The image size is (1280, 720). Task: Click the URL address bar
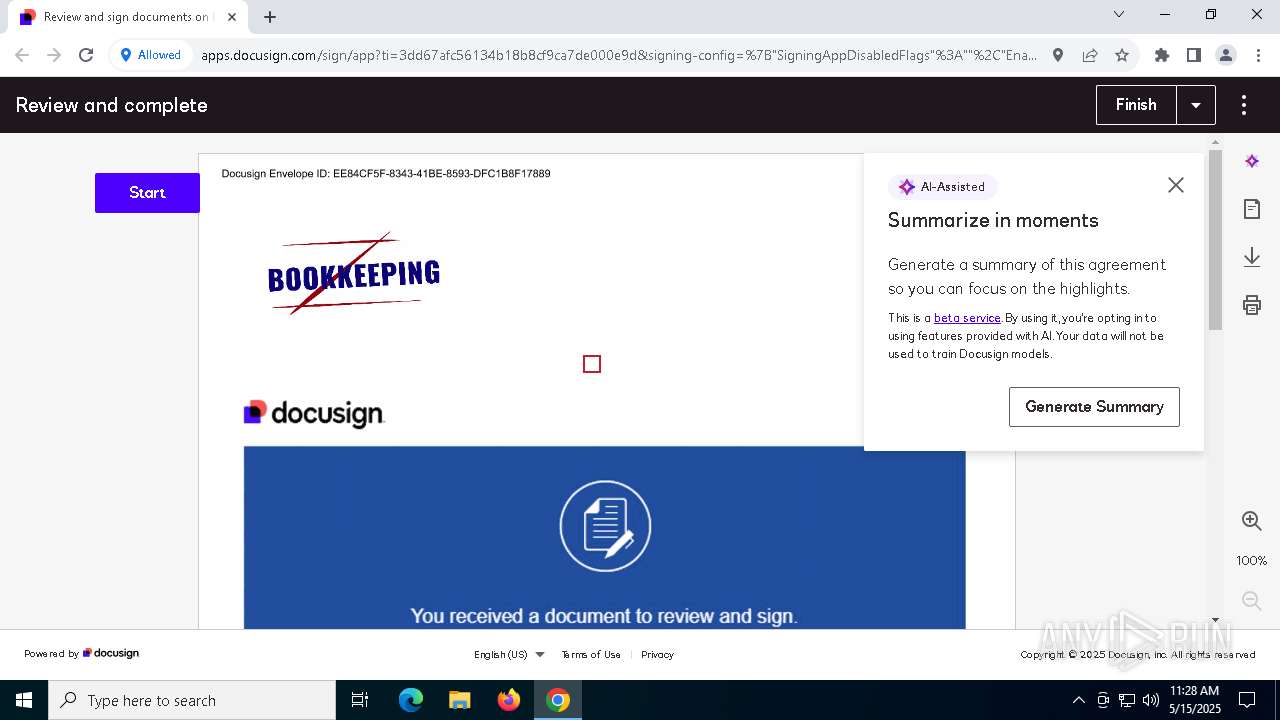[619, 55]
